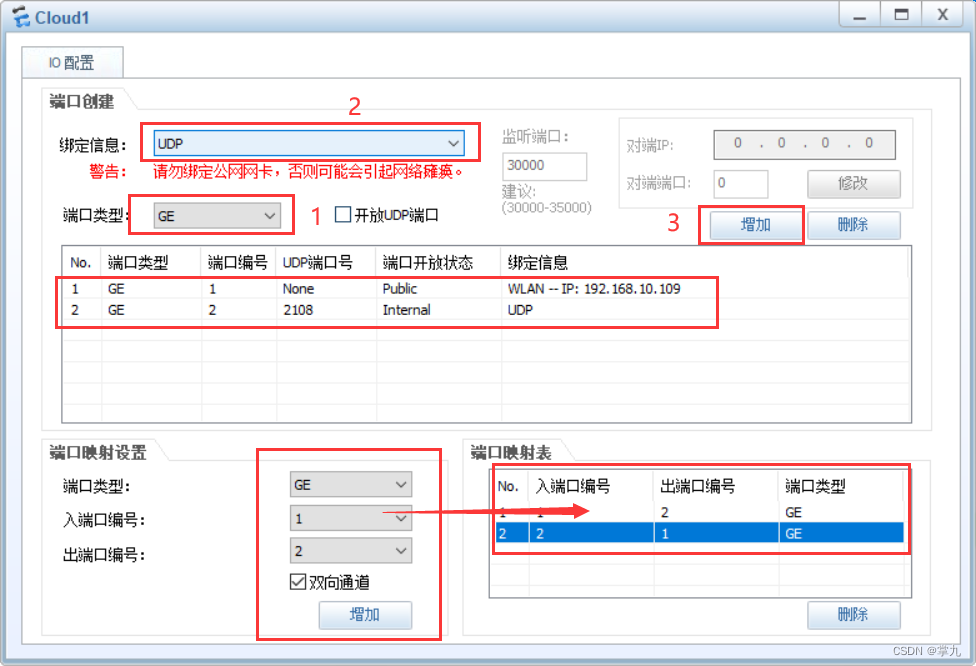Image resolution: width=976 pixels, height=666 pixels.
Task: Click the Public cell in port list
Action: pyautogui.click(x=400, y=289)
